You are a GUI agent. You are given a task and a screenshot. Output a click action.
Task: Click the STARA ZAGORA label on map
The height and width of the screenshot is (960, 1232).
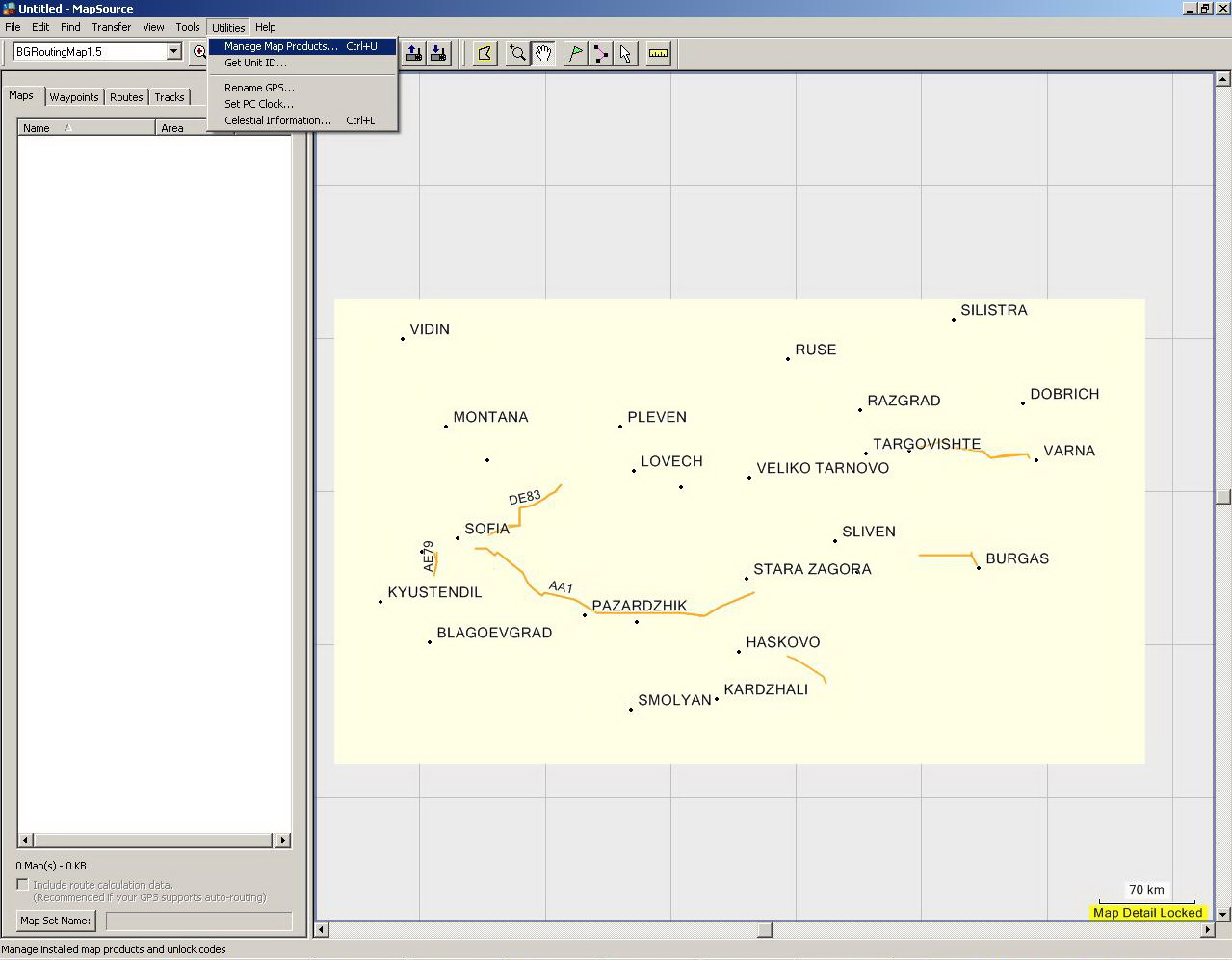pyautogui.click(x=812, y=569)
